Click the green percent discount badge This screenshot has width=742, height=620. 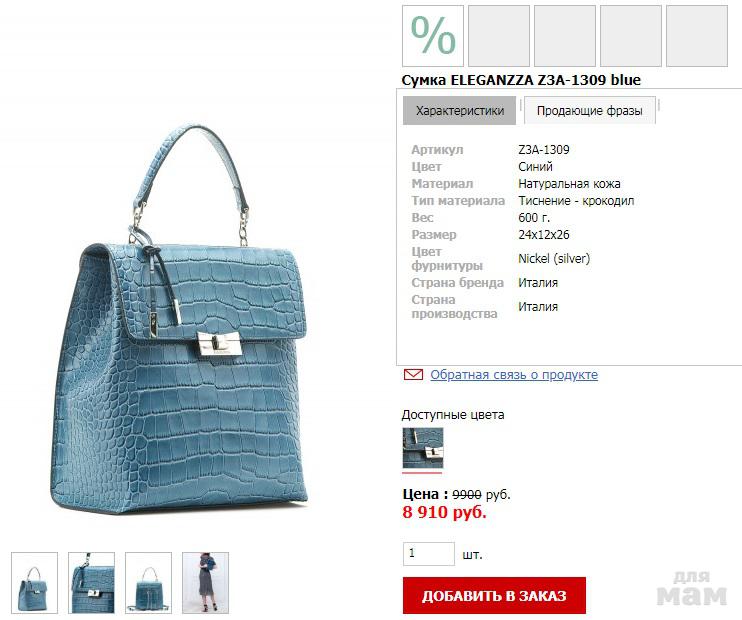click(433, 36)
